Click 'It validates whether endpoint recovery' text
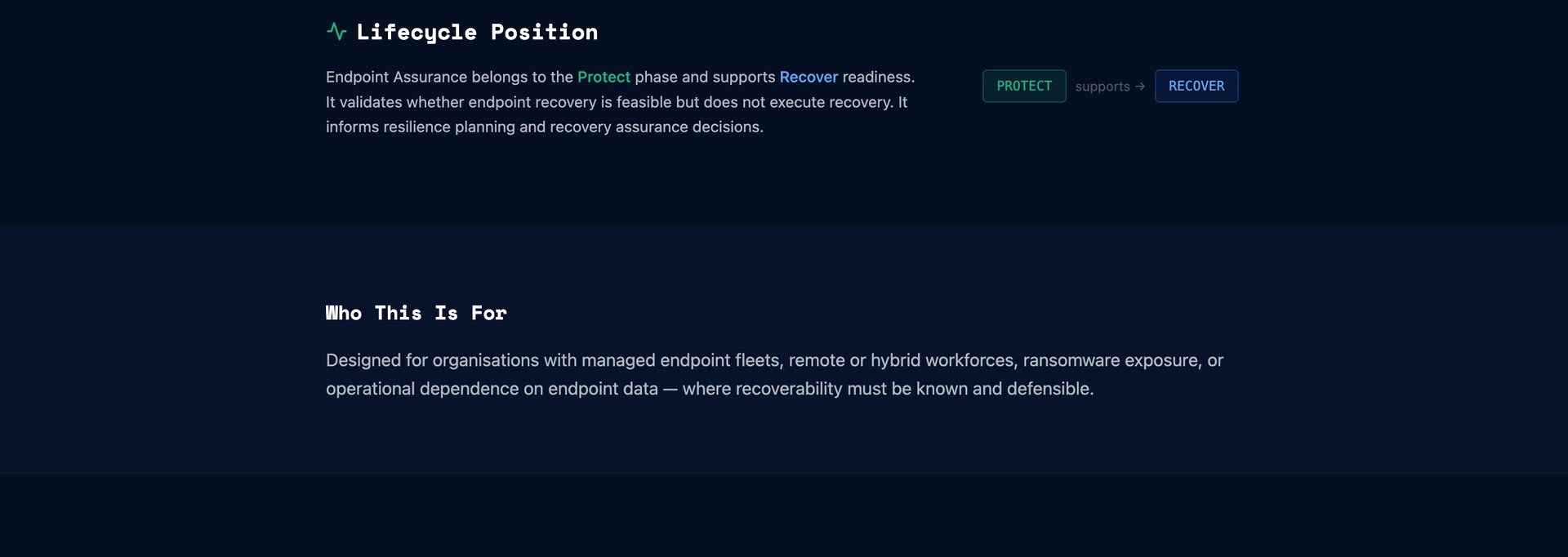 point(461,102)
